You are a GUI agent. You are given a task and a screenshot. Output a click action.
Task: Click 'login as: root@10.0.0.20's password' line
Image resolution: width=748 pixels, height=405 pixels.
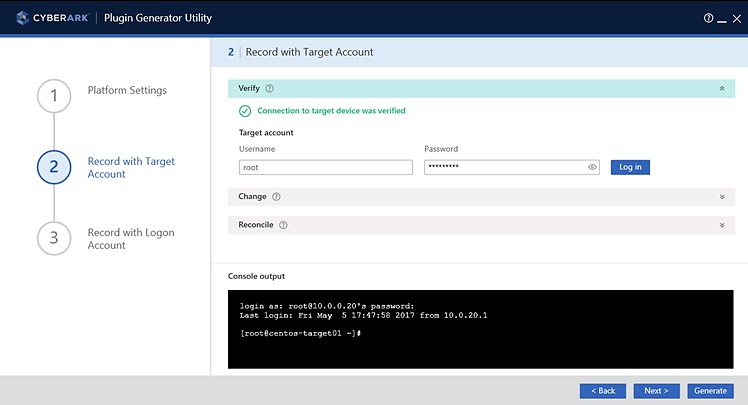point(327,306)
